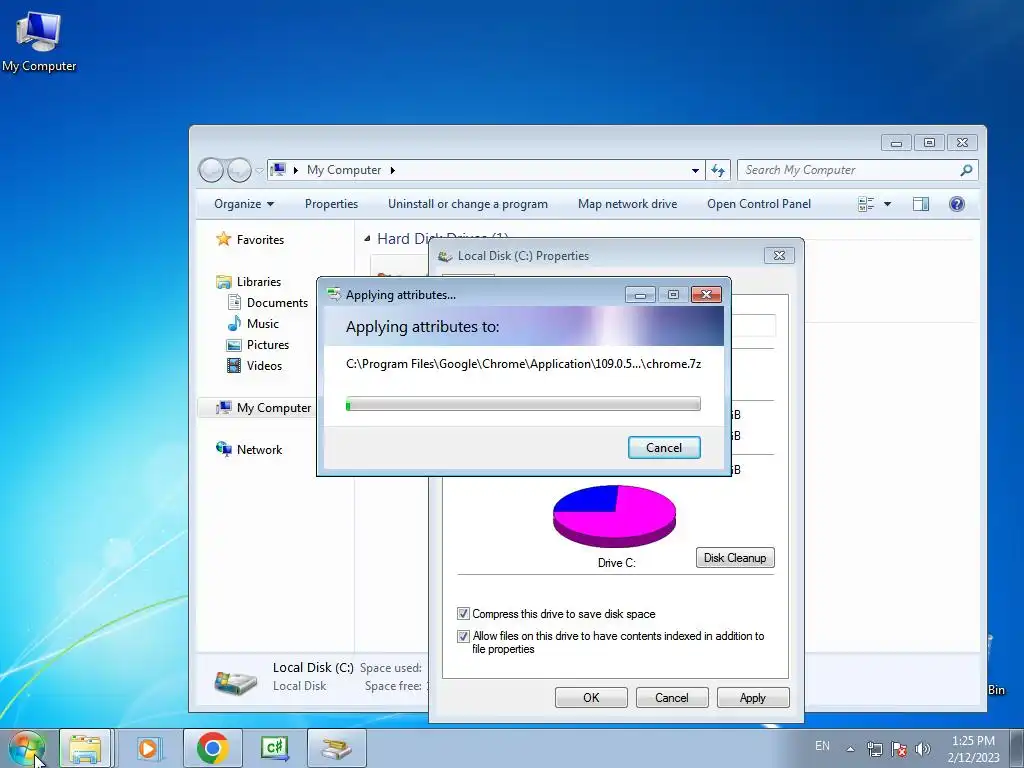Image resolution: width=1024 pixels, height=768 pixels.
Task: Click the change view icon
Action: pyautogui.click(x=866, y=204)
